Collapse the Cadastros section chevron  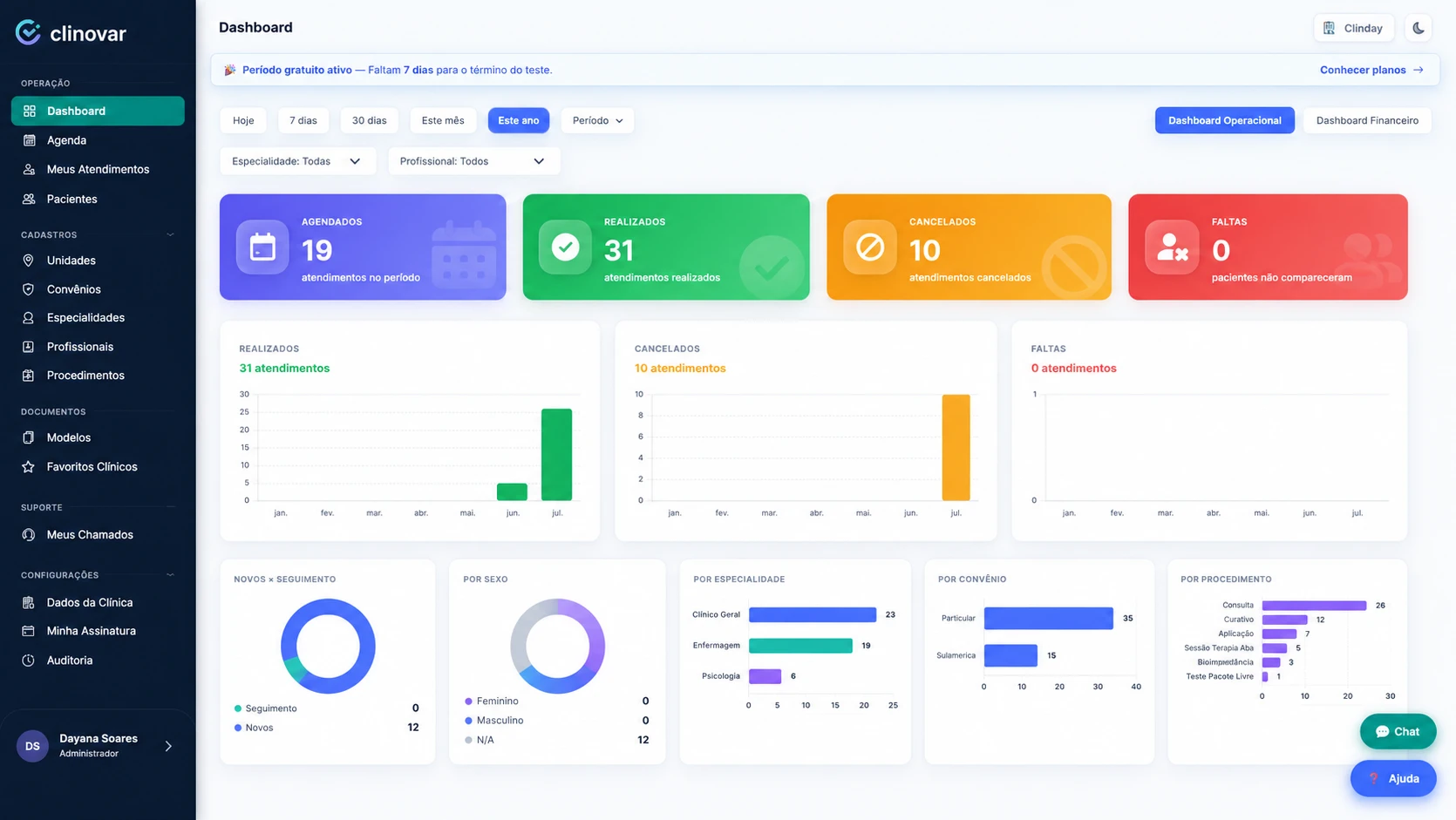[170, 235]
